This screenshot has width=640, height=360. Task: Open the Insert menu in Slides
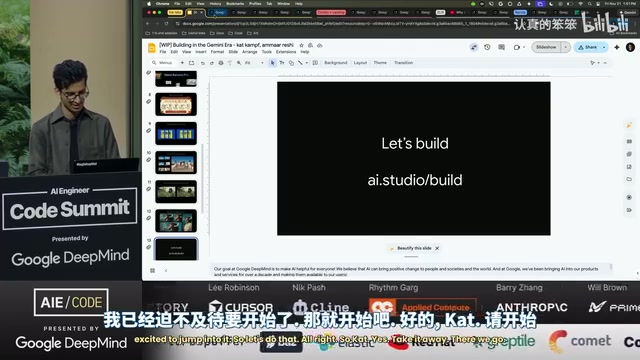tap(201, 52)
